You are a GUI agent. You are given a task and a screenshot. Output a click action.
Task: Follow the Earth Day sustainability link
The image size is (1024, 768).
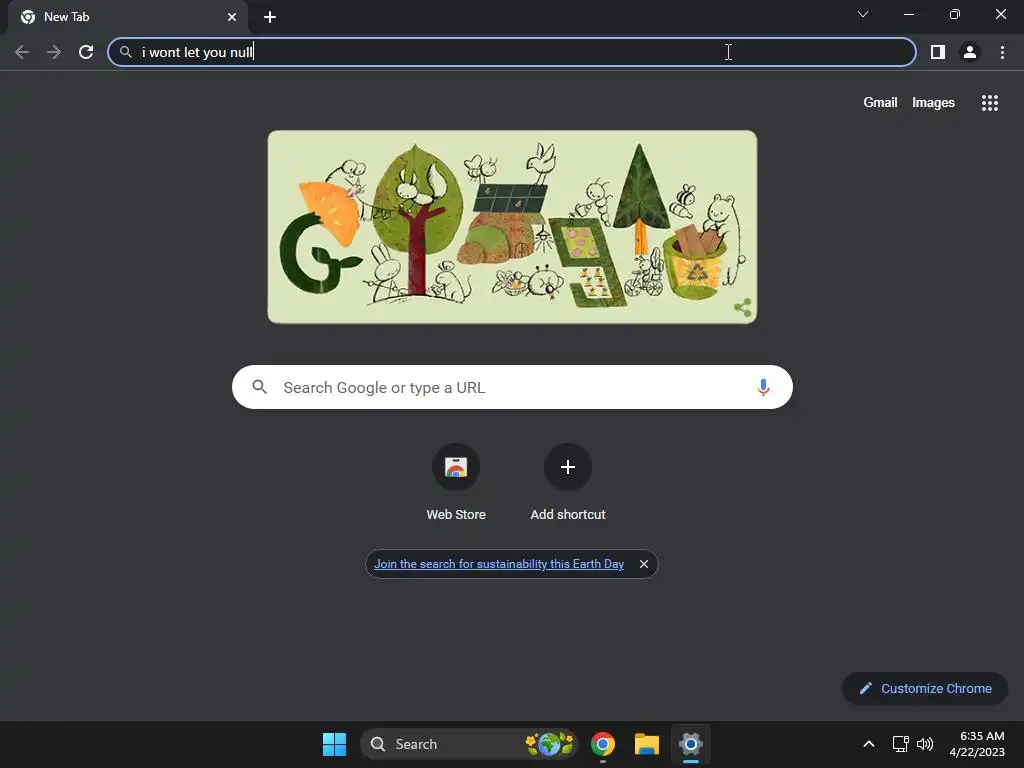click(499, 564)
